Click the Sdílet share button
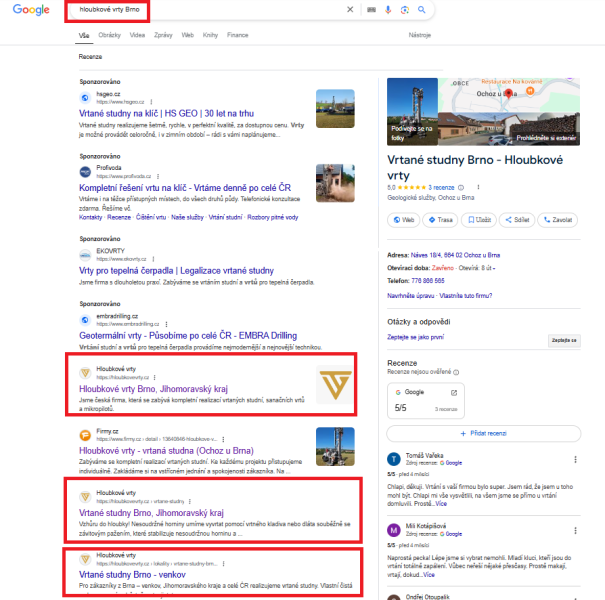Screen dimensions: 605x600 click(517, 220)
